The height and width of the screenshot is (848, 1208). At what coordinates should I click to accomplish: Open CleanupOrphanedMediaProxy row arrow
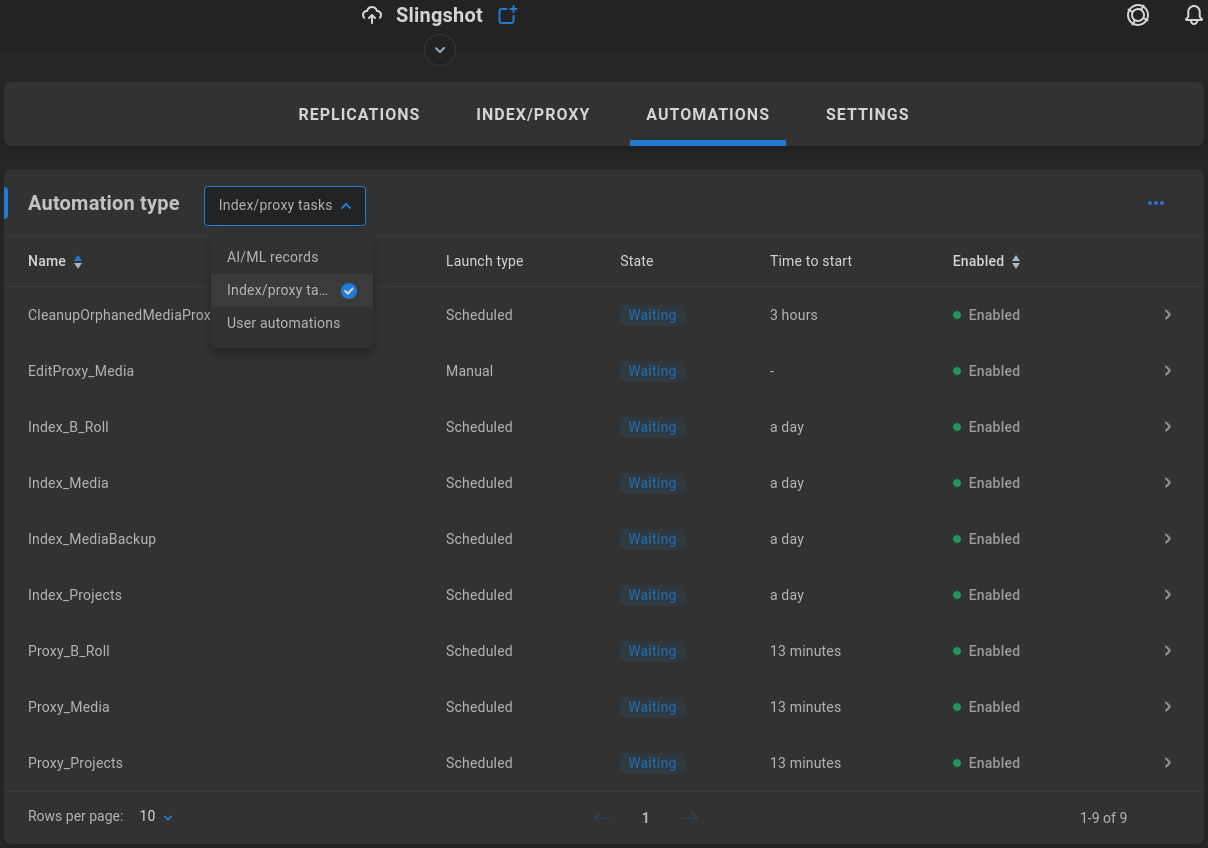tap(1167, 315)
